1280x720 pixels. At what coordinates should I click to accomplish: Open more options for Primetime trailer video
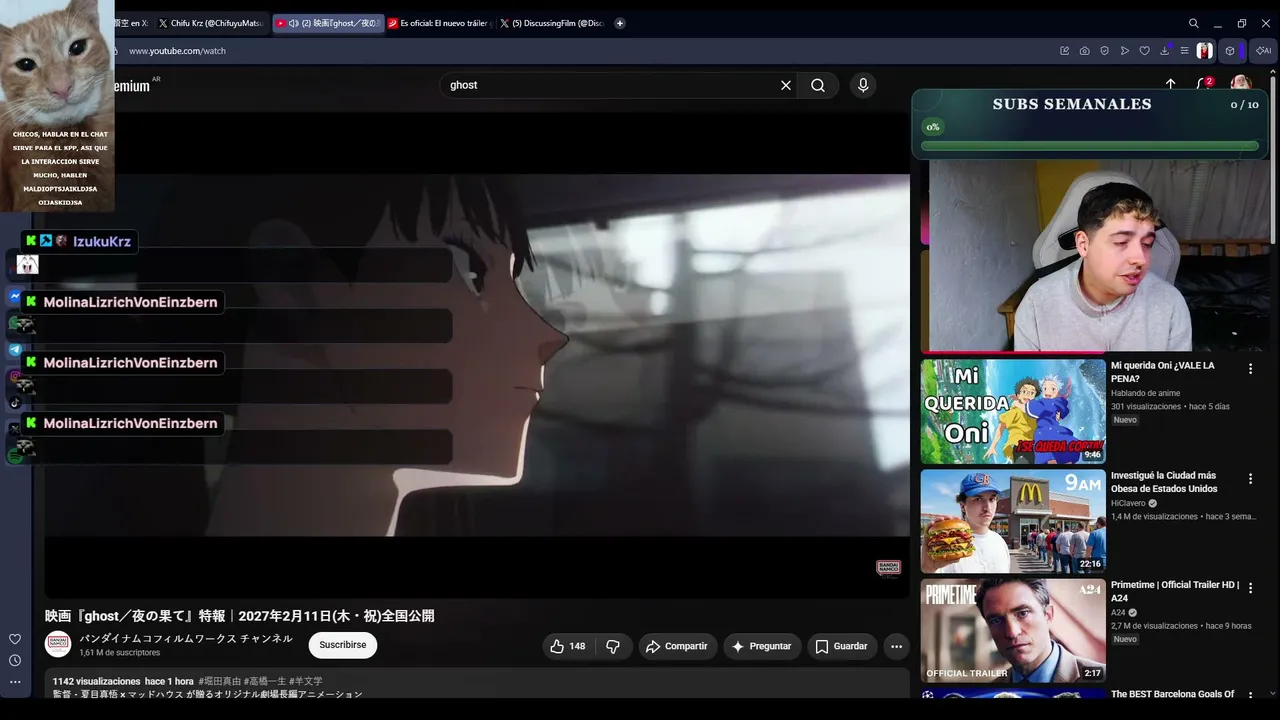pos(1250,588)
